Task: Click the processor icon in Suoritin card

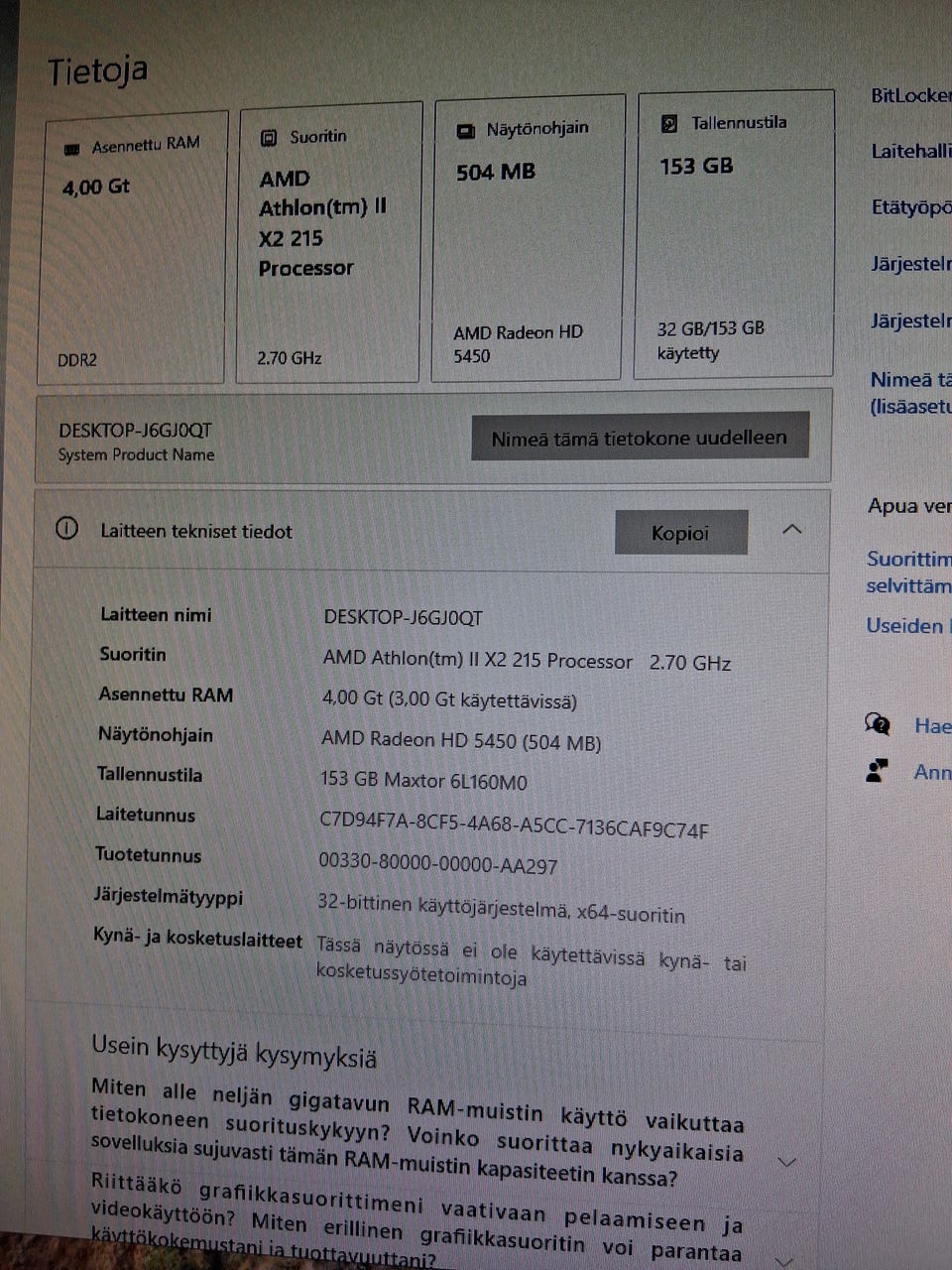Action: tap(269, 138)
